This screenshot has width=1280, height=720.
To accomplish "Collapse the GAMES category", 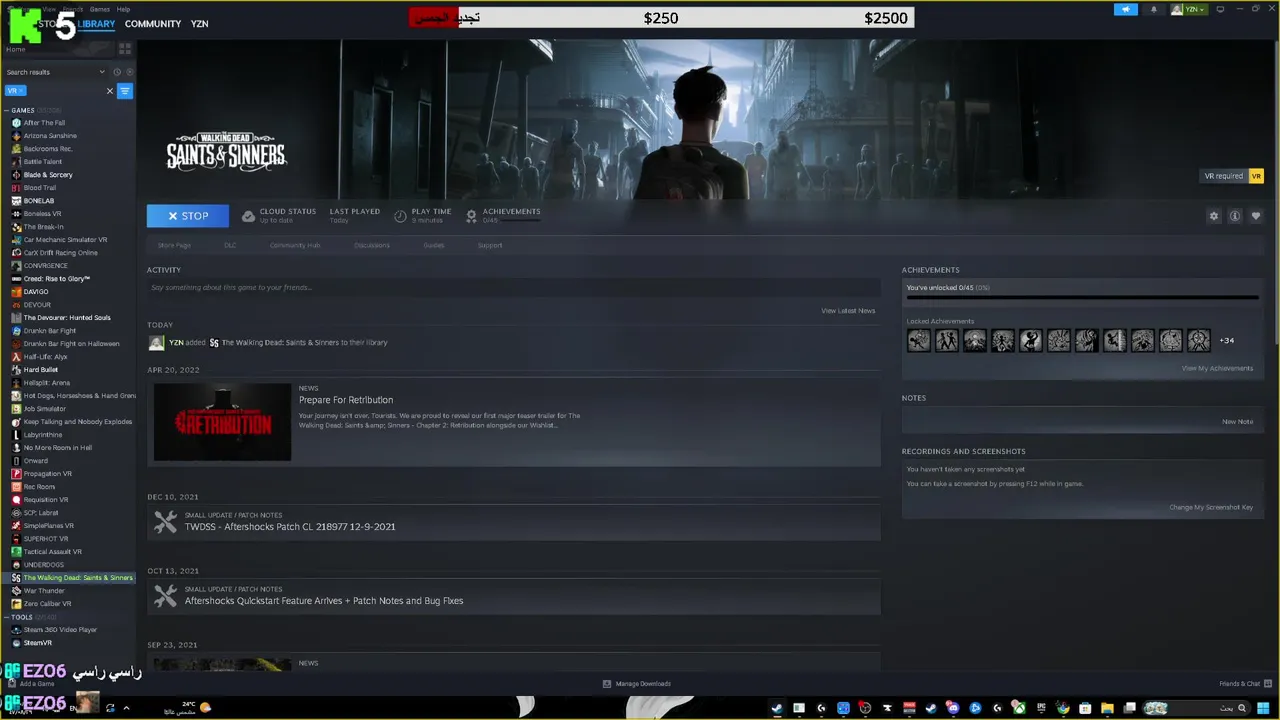I will pyautogui.click(x=7, y=110).
